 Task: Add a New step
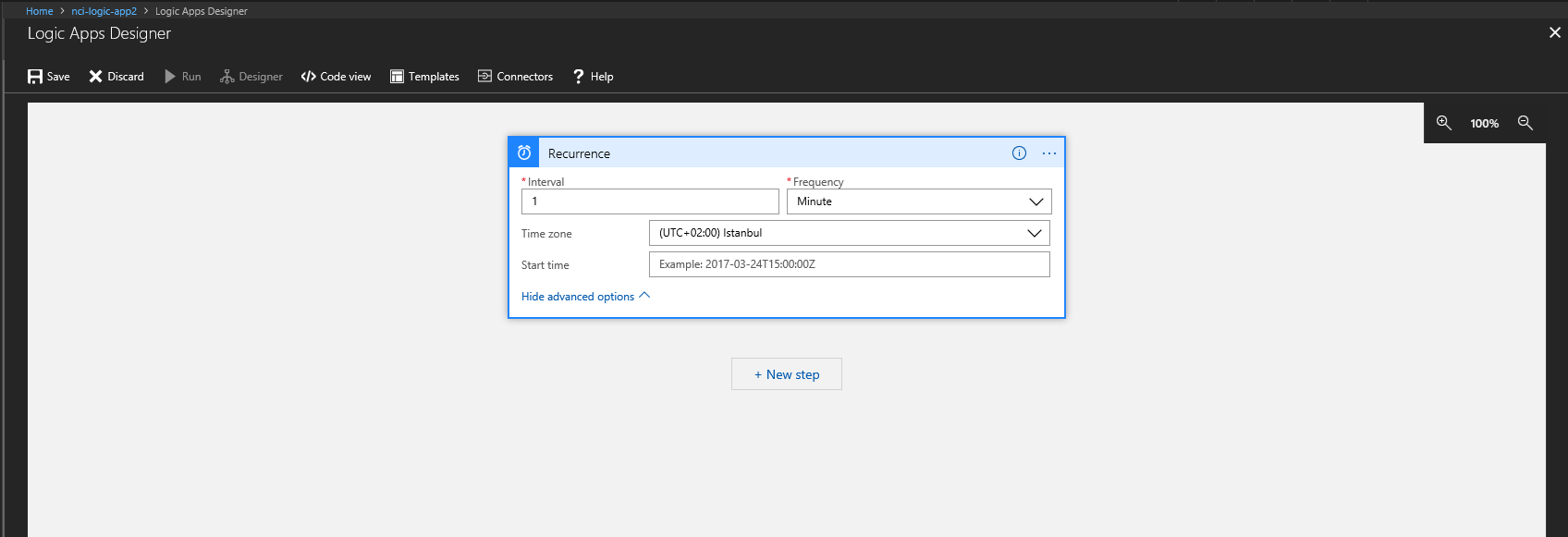(x=787, y=374)
